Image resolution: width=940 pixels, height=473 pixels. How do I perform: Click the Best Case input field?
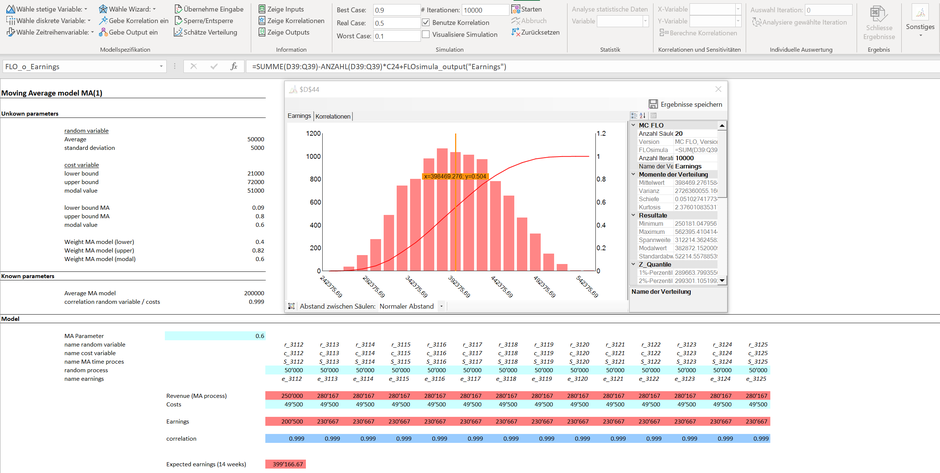point(396,10)
